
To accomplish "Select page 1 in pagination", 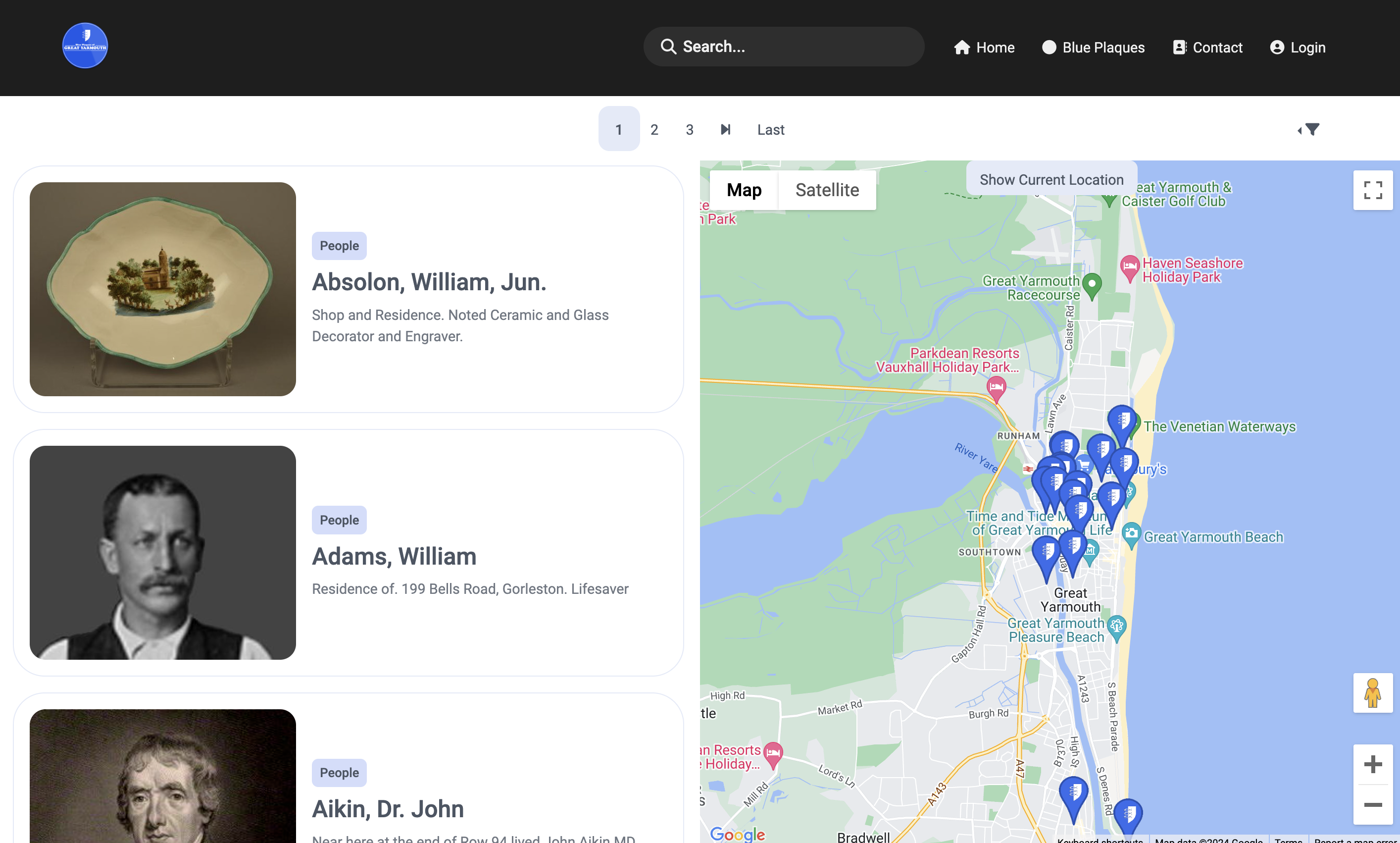I will click(x=619, y=129).
